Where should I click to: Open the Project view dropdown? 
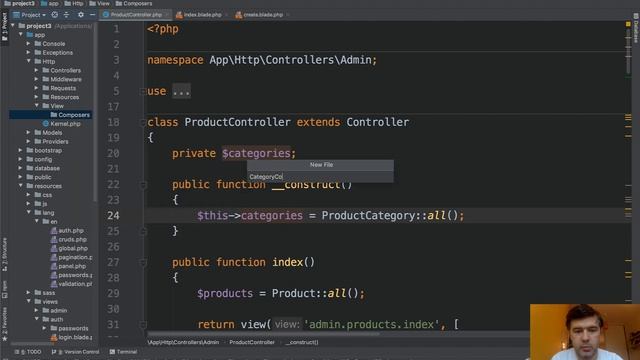pos(29,15)
